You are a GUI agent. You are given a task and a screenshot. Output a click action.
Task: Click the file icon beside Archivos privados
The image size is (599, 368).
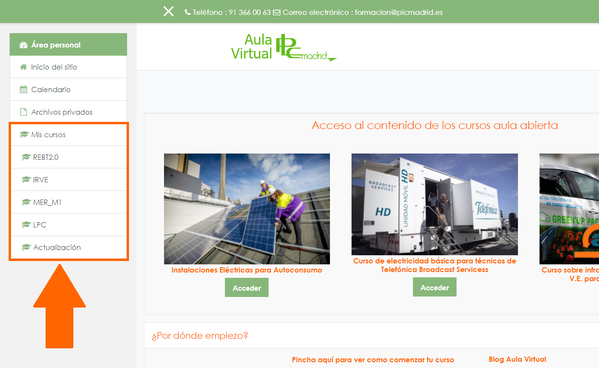23,112
